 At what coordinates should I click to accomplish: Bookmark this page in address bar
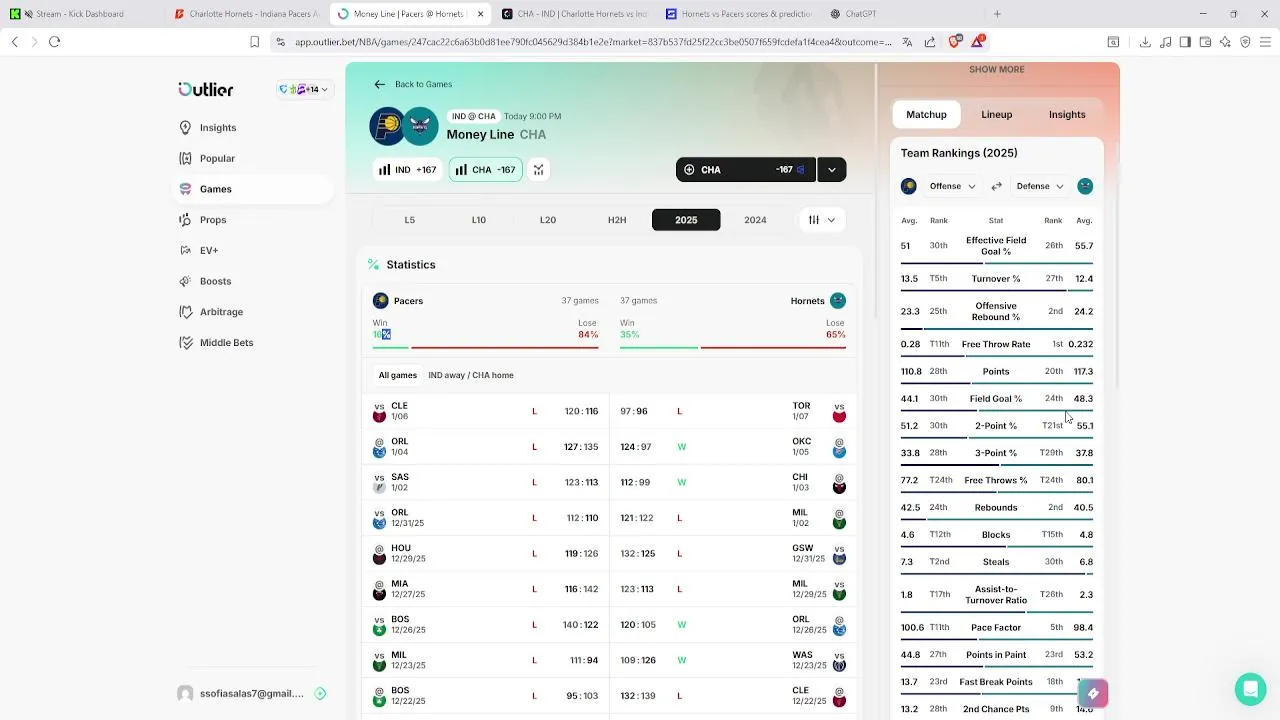255,42
